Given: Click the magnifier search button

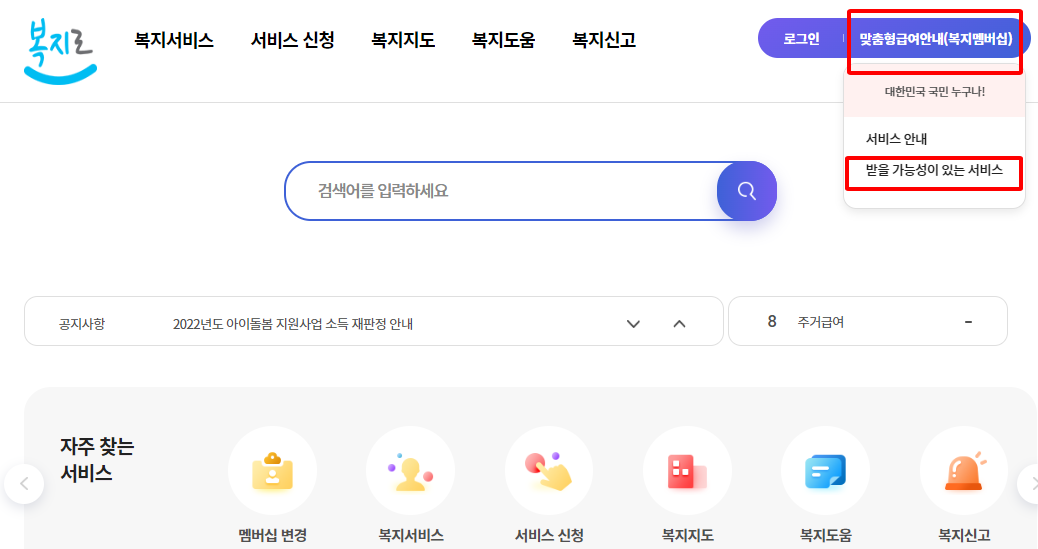Looking at the screenshot, I should point(747,191).
